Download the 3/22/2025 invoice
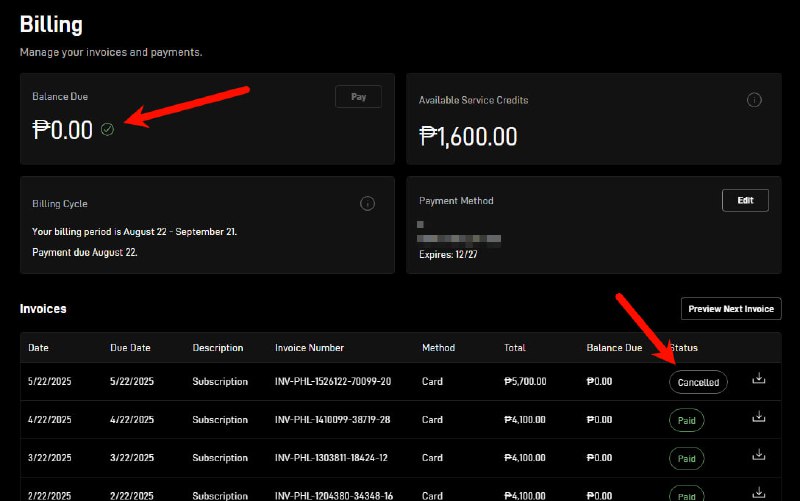800x501 pixels. 759,455
